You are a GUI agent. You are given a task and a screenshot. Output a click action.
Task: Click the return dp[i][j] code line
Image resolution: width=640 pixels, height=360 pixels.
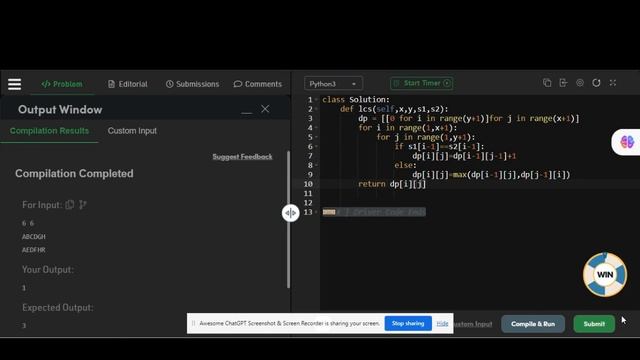click(x=392, y=184)
